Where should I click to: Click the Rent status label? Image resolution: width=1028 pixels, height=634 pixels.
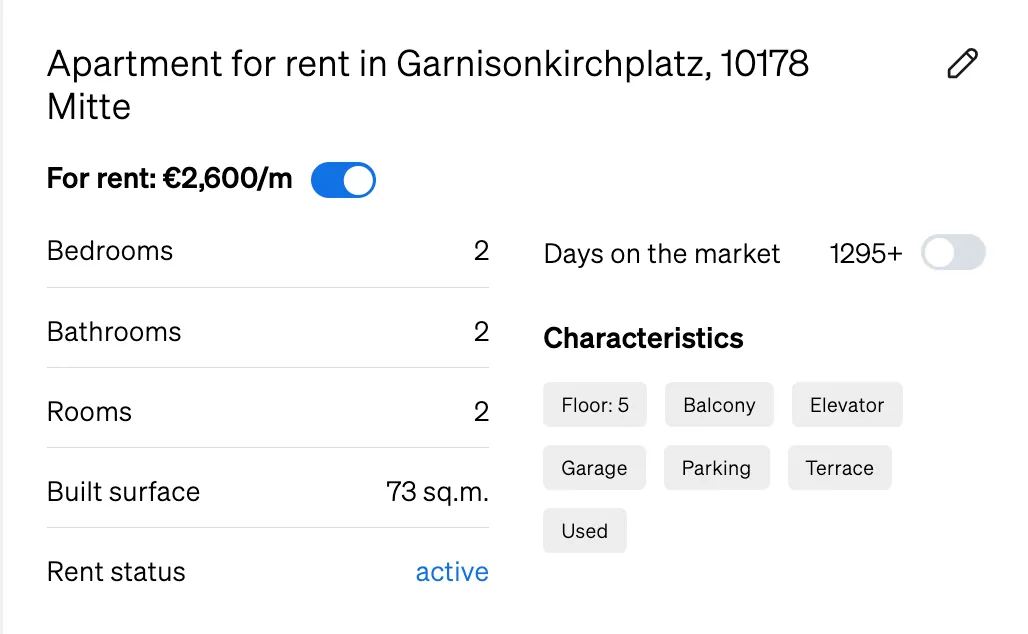pos(116,572)
